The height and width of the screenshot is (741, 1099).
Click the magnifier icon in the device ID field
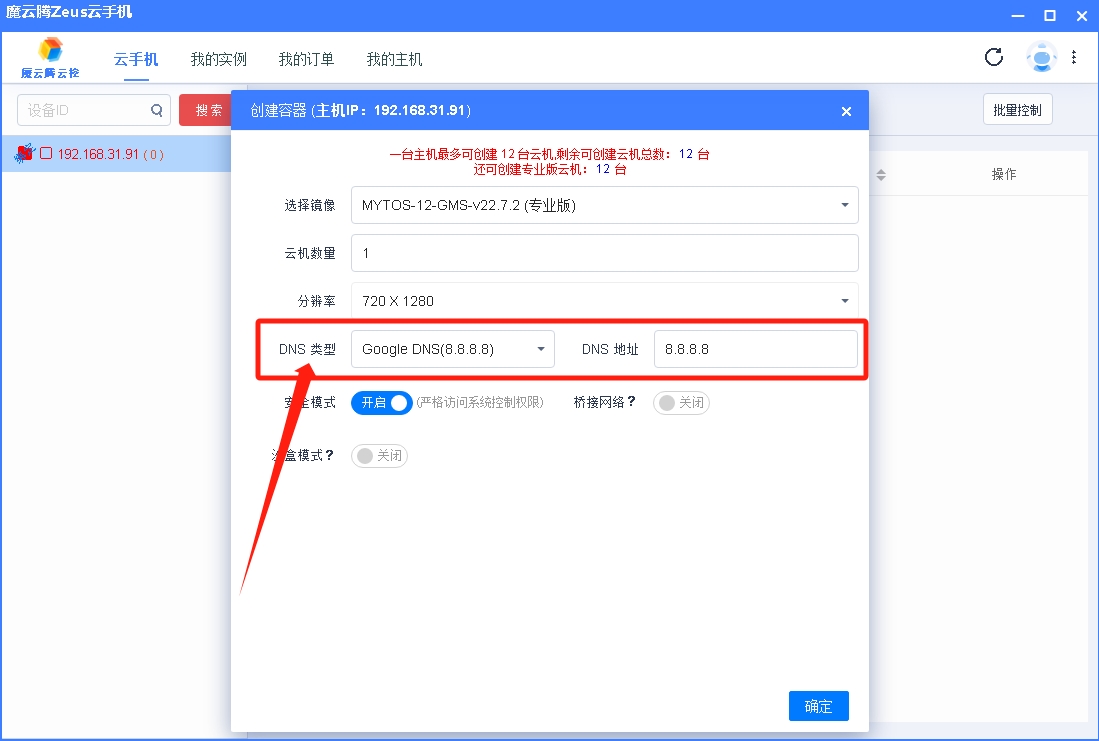point(156,111)
